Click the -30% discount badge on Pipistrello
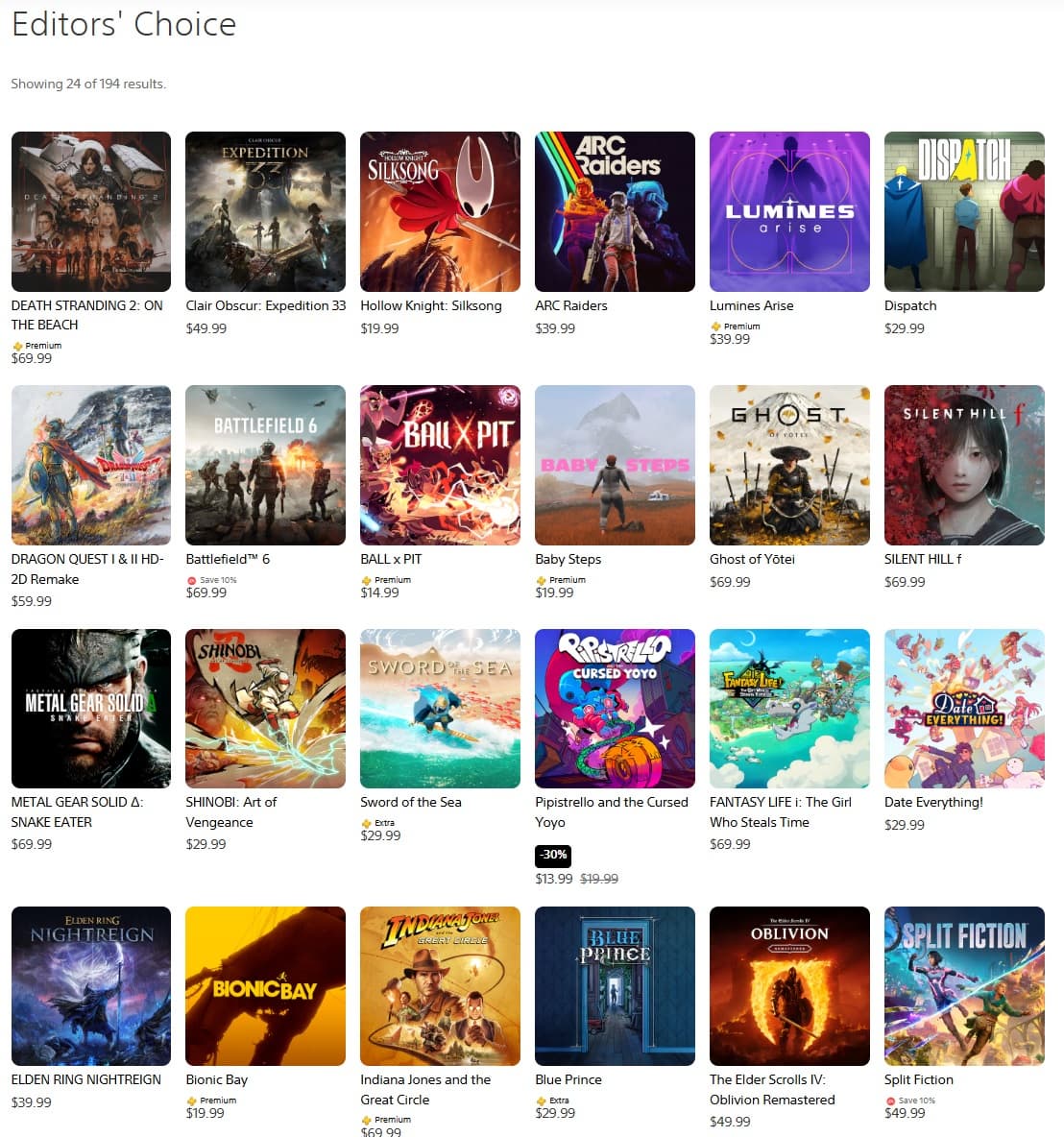Image resolution: width=1064 pixels, height=1137 pixels. tap(553, 856)
